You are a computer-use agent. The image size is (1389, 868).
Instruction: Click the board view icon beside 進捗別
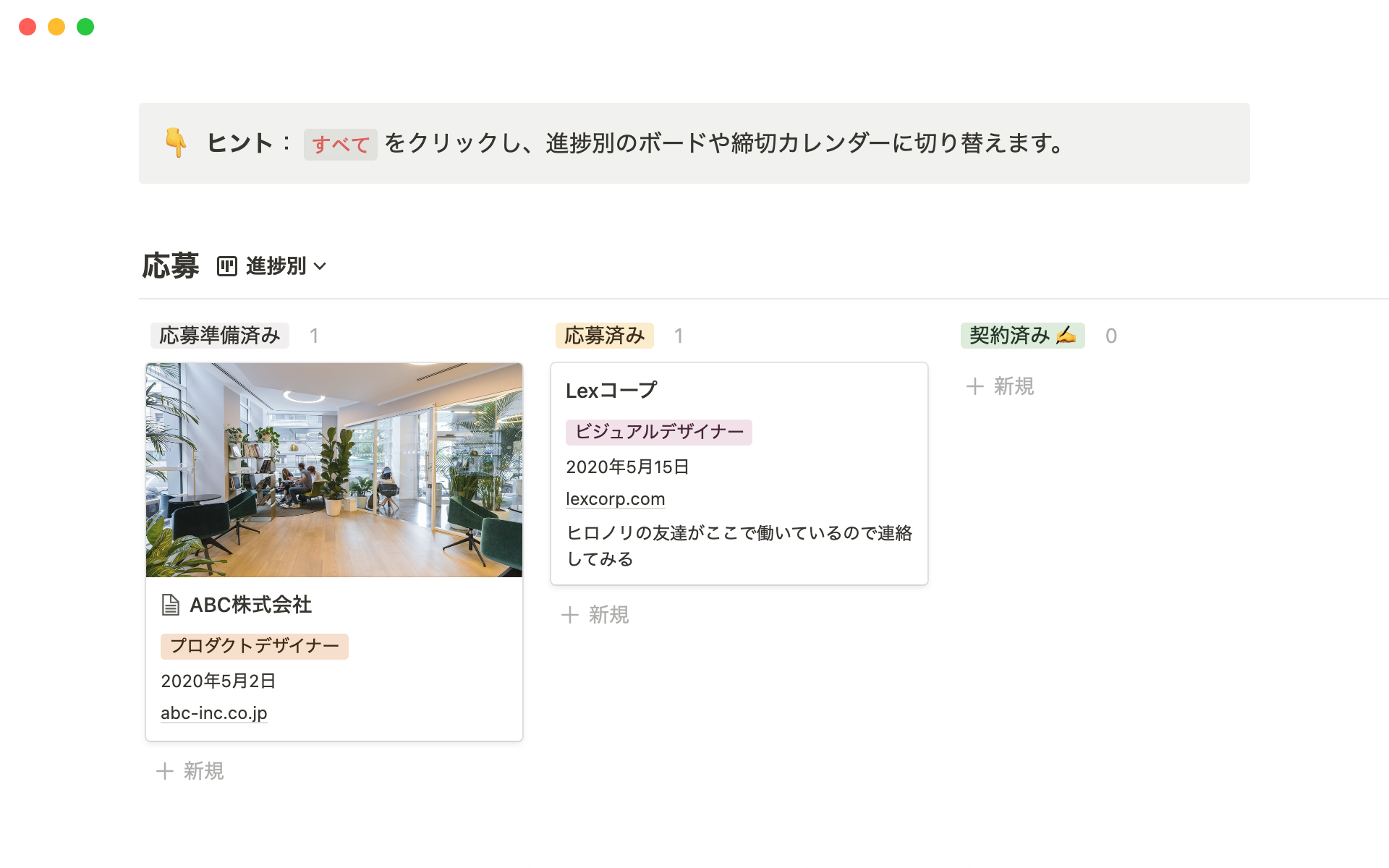[226, 266]
